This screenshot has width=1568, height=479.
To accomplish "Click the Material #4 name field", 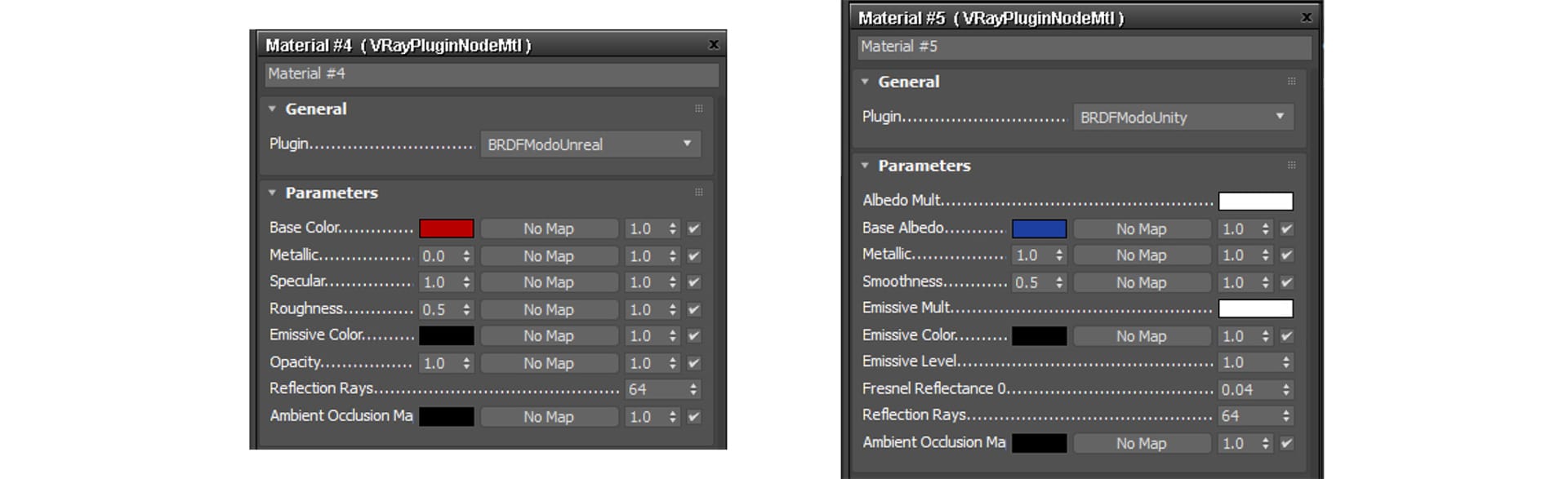I will 492,74.
